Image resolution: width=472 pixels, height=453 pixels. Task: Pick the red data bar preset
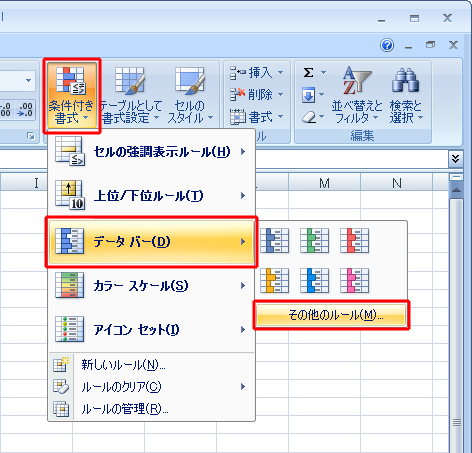354,240
